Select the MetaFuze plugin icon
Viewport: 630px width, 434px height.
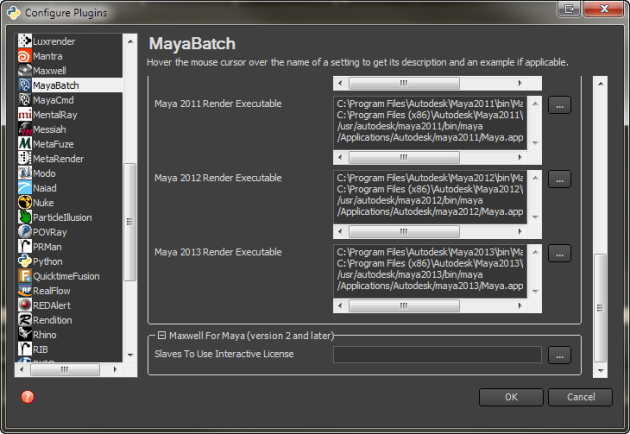click(x=25, y=144)
